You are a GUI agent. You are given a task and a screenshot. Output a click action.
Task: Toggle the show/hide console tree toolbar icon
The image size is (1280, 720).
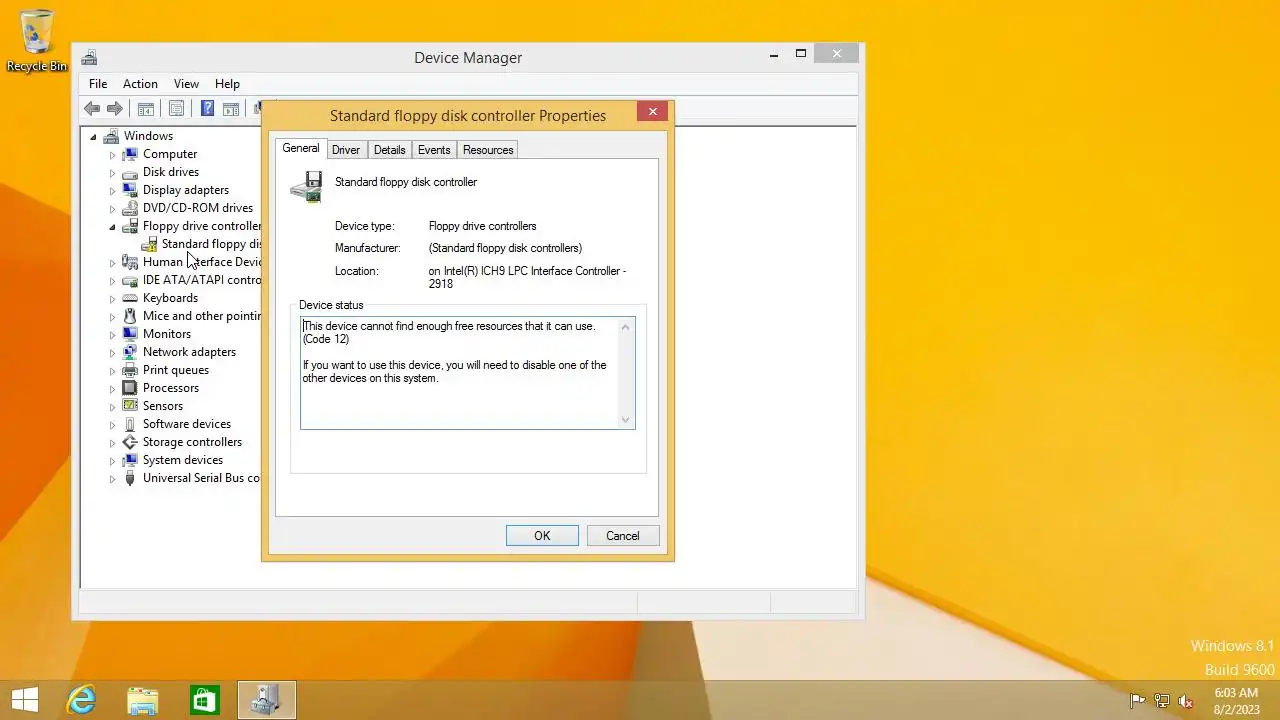coord(146,109)
